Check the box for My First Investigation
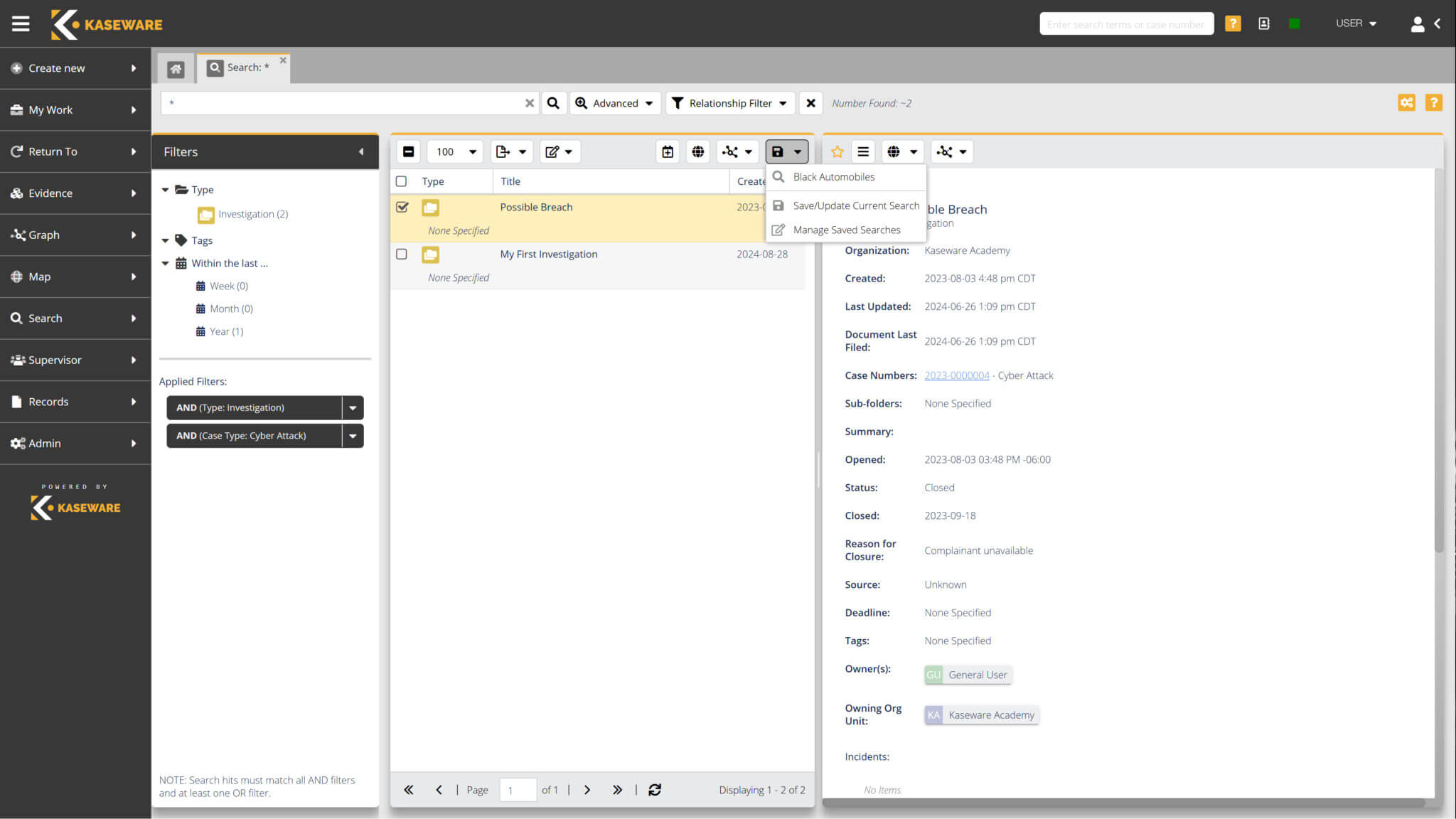The height and width of the screenshot is (819, 1456). click(402, 254)
